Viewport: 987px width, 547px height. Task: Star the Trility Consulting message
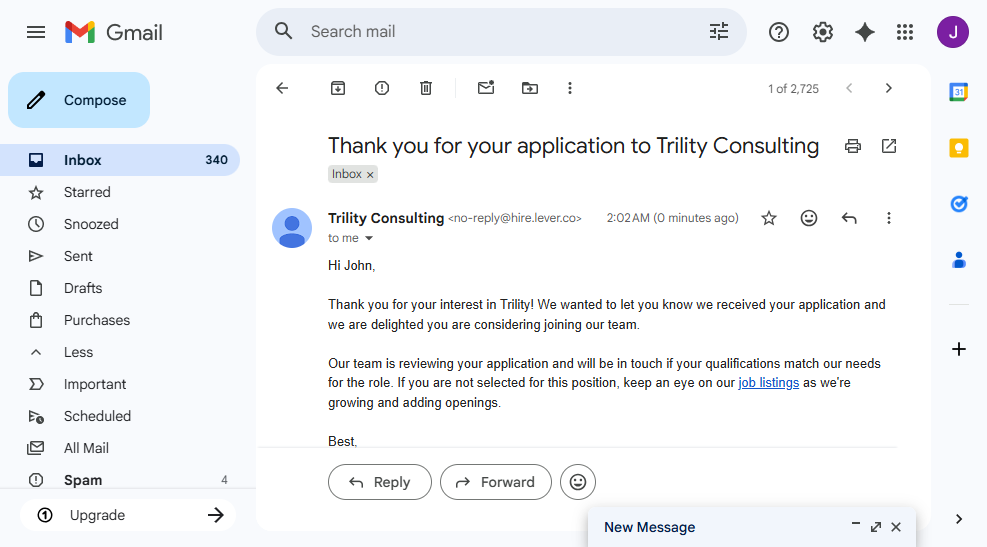tap(769, 218)
